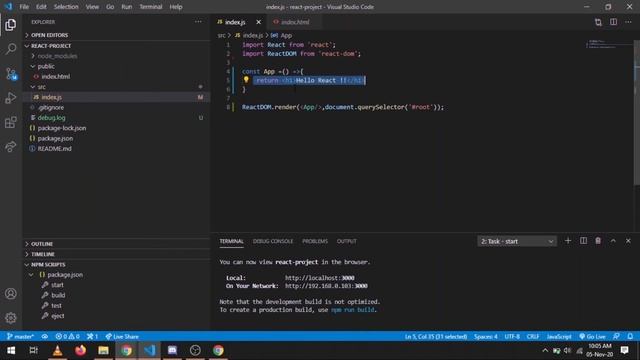Run the build npm script
This screenshot has width=640, height=360.
pyautogui.click(x=116, y=295)
